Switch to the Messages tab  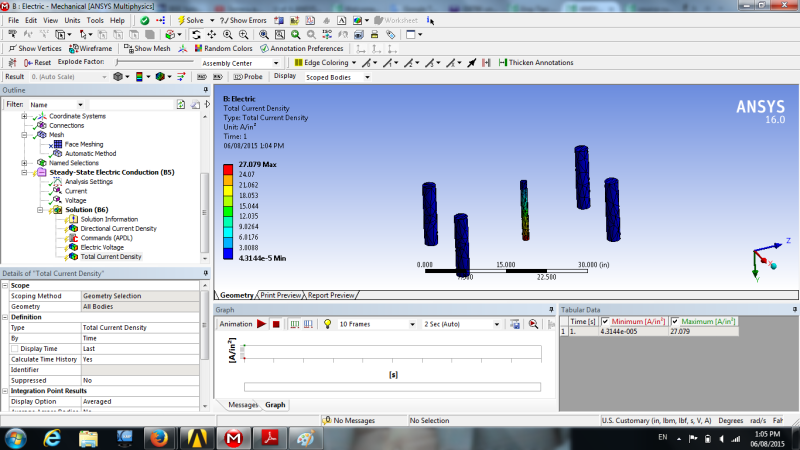[243, 405]
